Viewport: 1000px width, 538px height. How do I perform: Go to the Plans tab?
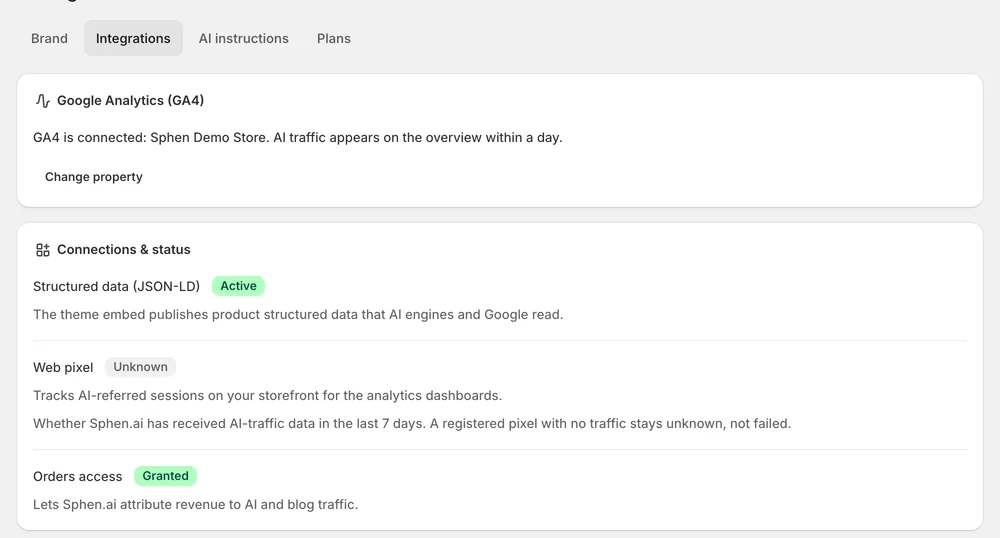point(334,38)
